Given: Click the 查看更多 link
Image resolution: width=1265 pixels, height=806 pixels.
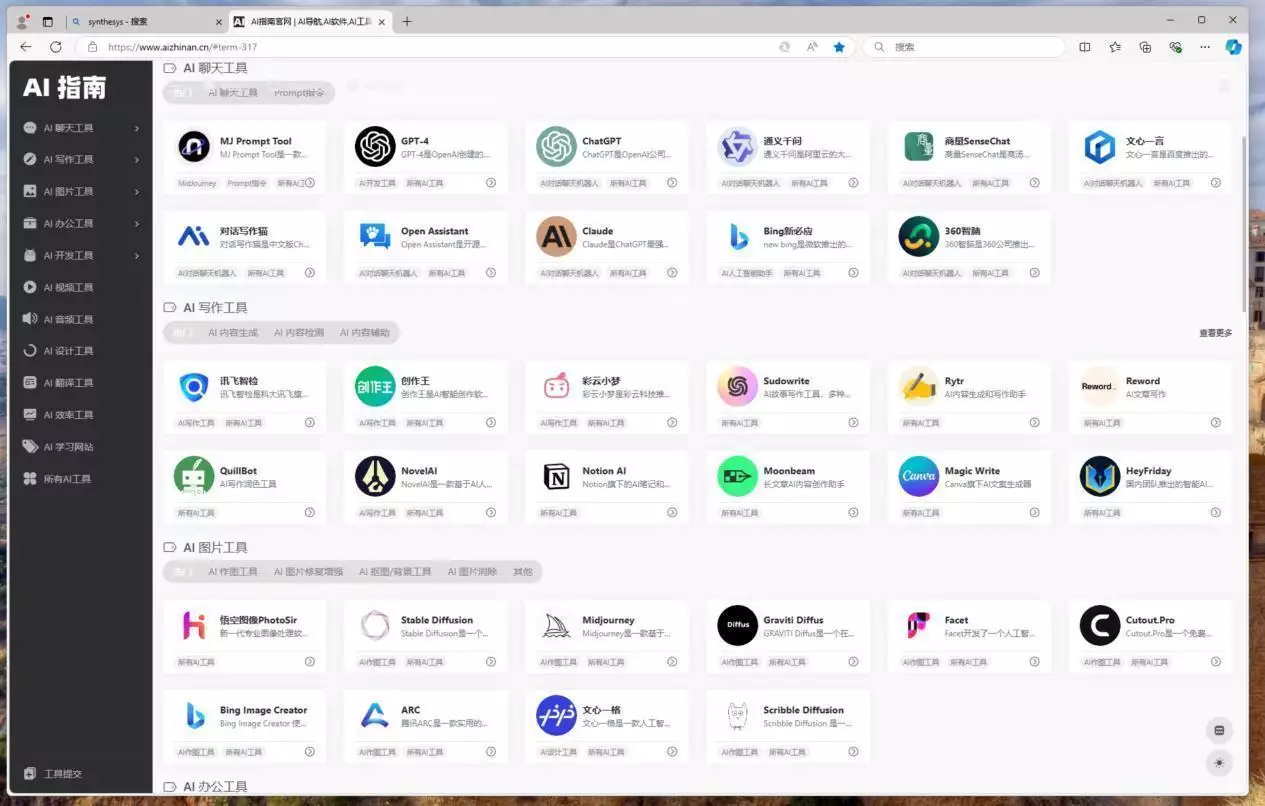Looking at the screenshot, I should click(1215, 333).
